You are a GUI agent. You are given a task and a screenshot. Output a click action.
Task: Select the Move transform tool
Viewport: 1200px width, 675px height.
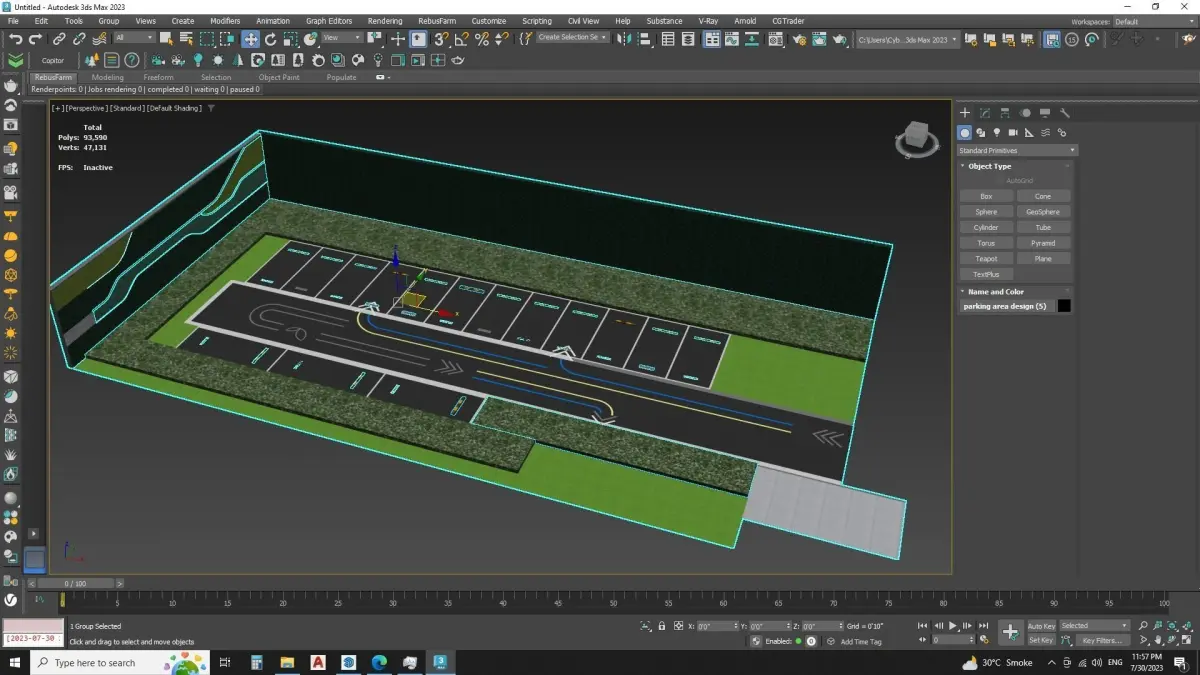[x=250, y=39]
